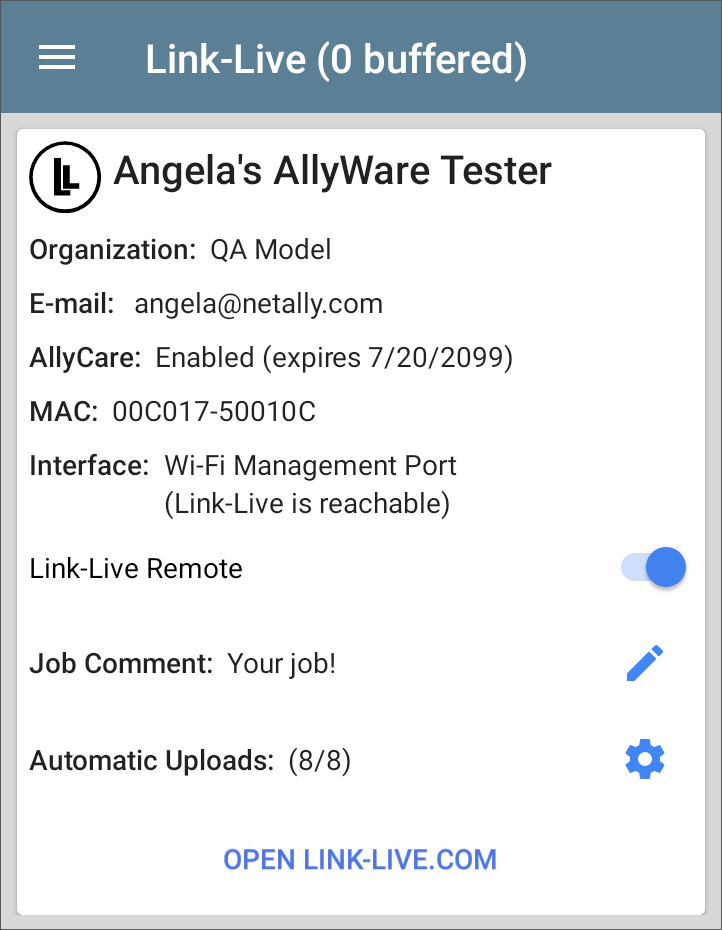The image size is (722, 930).
Task: Click the AllyCare field label
Action: click(85, 357)
